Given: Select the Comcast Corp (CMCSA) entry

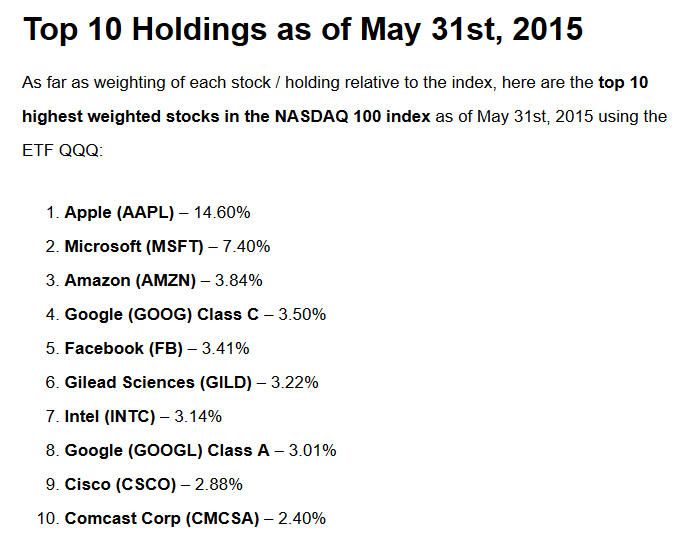Looking at the screenshot, I should click(161, 518).
